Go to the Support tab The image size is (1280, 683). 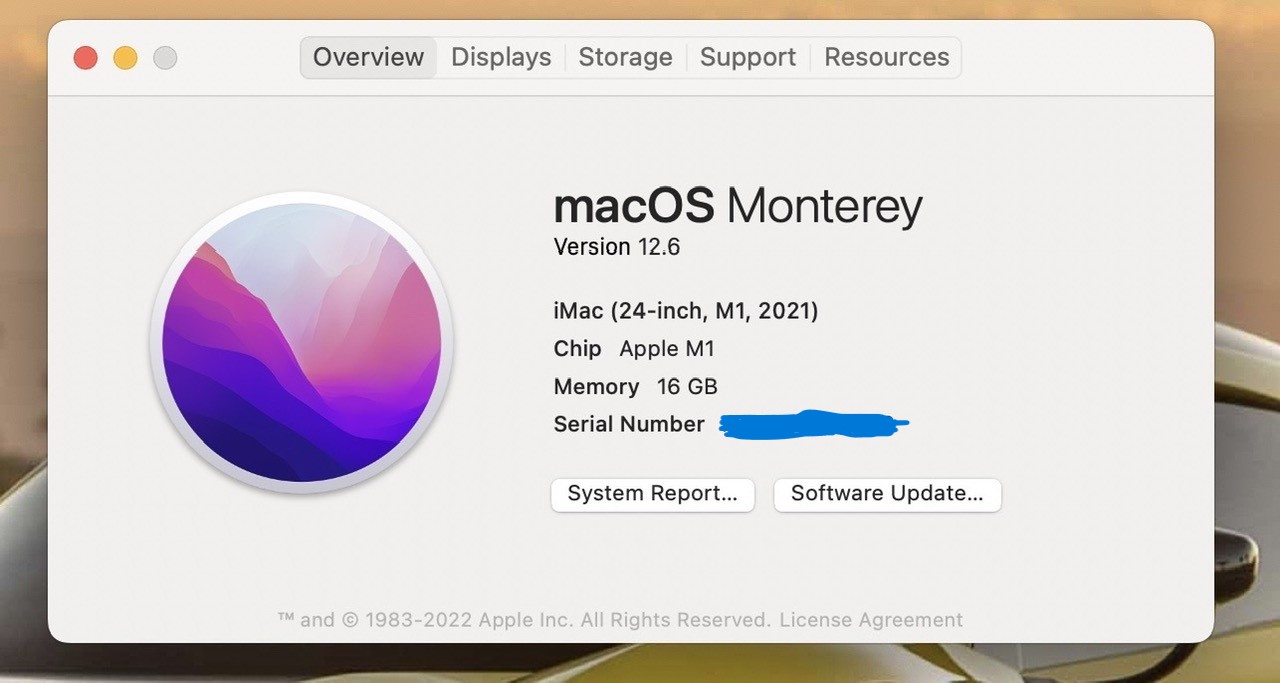(748, 57)
